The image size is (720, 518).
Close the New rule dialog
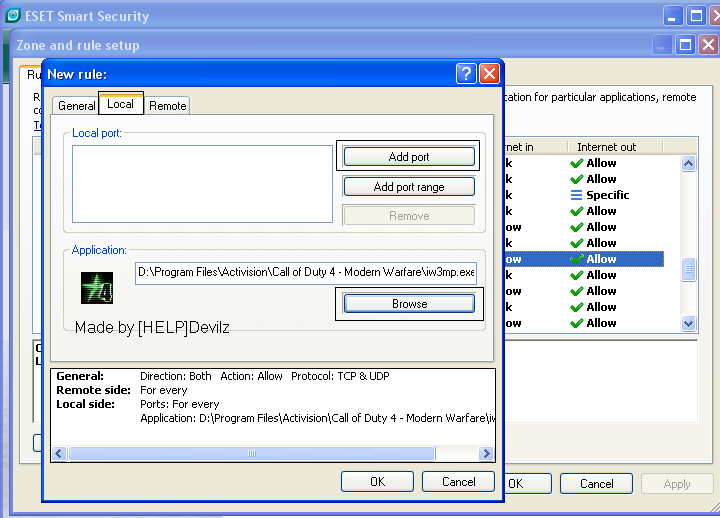pos(489,73)
